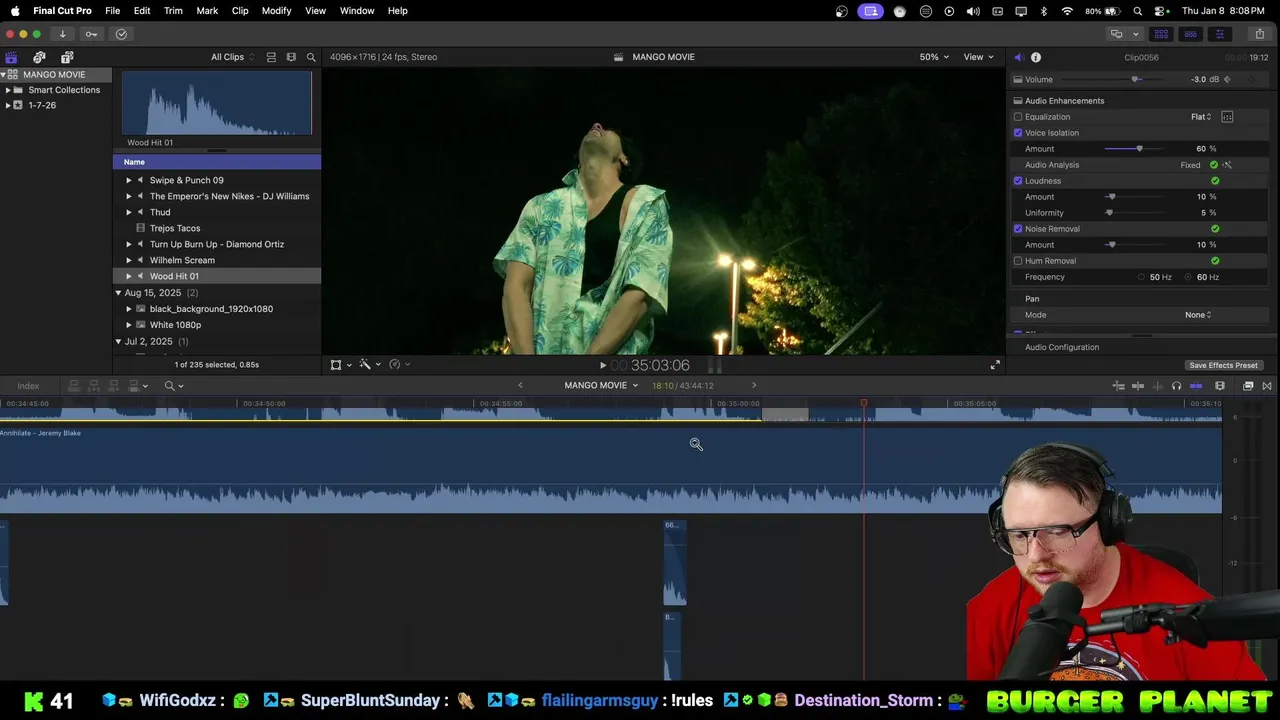Open the timeline clip appearance filmstrip icon
The height and width of the screenshot is (720, 1280).
[x=1220, y=386]
